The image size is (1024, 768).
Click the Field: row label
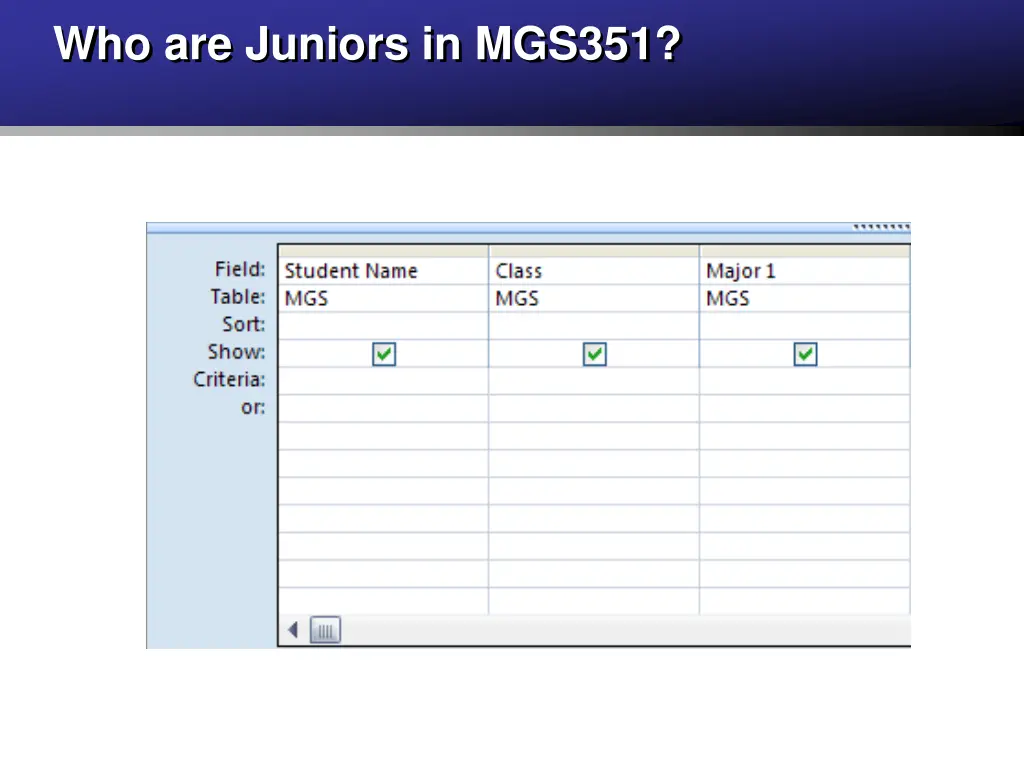point(240,269)
